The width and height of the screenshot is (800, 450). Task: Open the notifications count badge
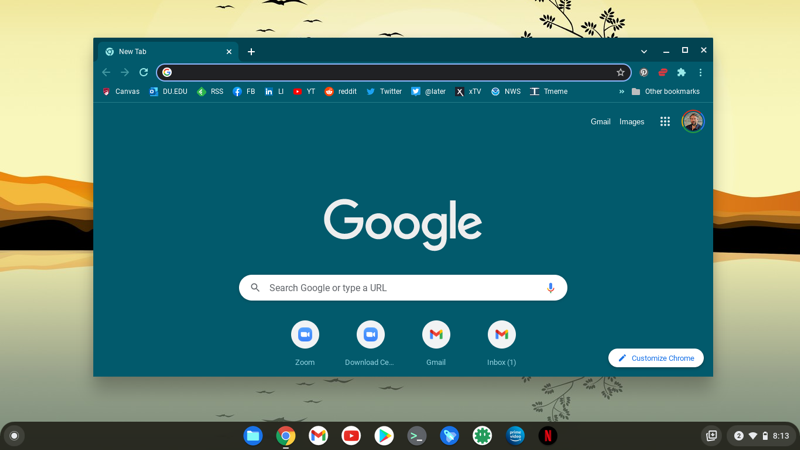(738, 436)
